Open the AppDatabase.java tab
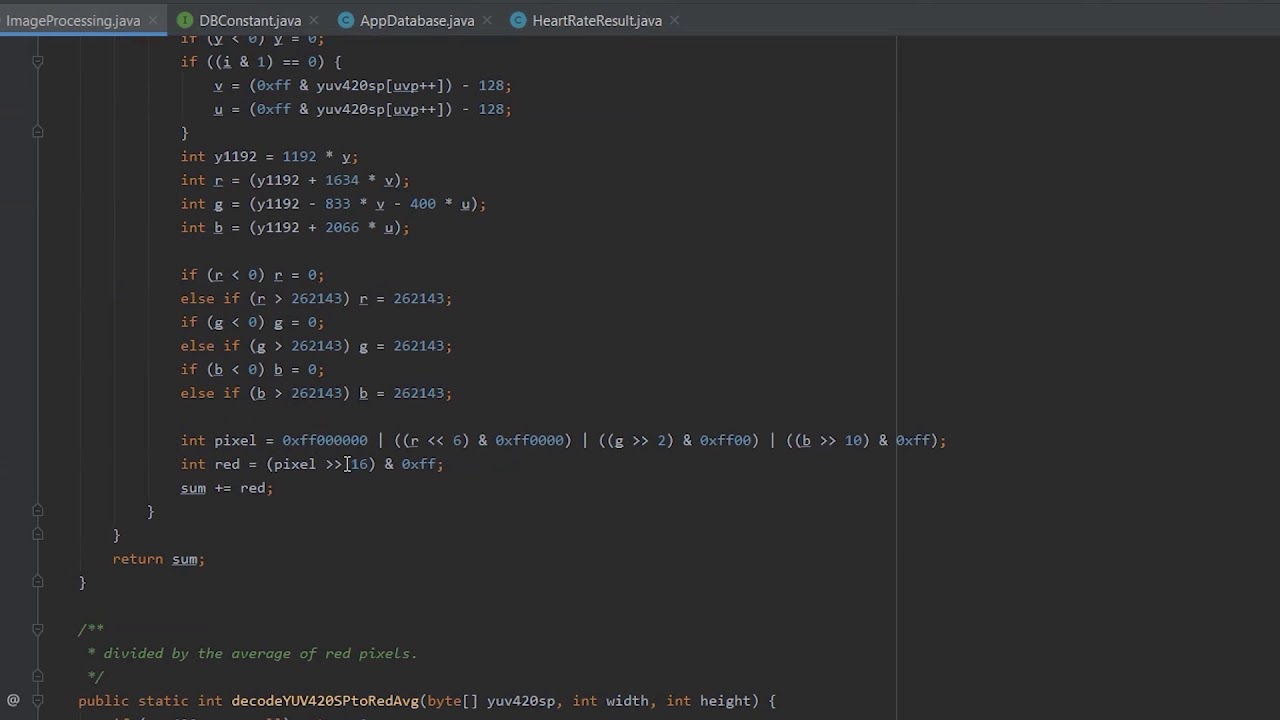 point(417,20)
